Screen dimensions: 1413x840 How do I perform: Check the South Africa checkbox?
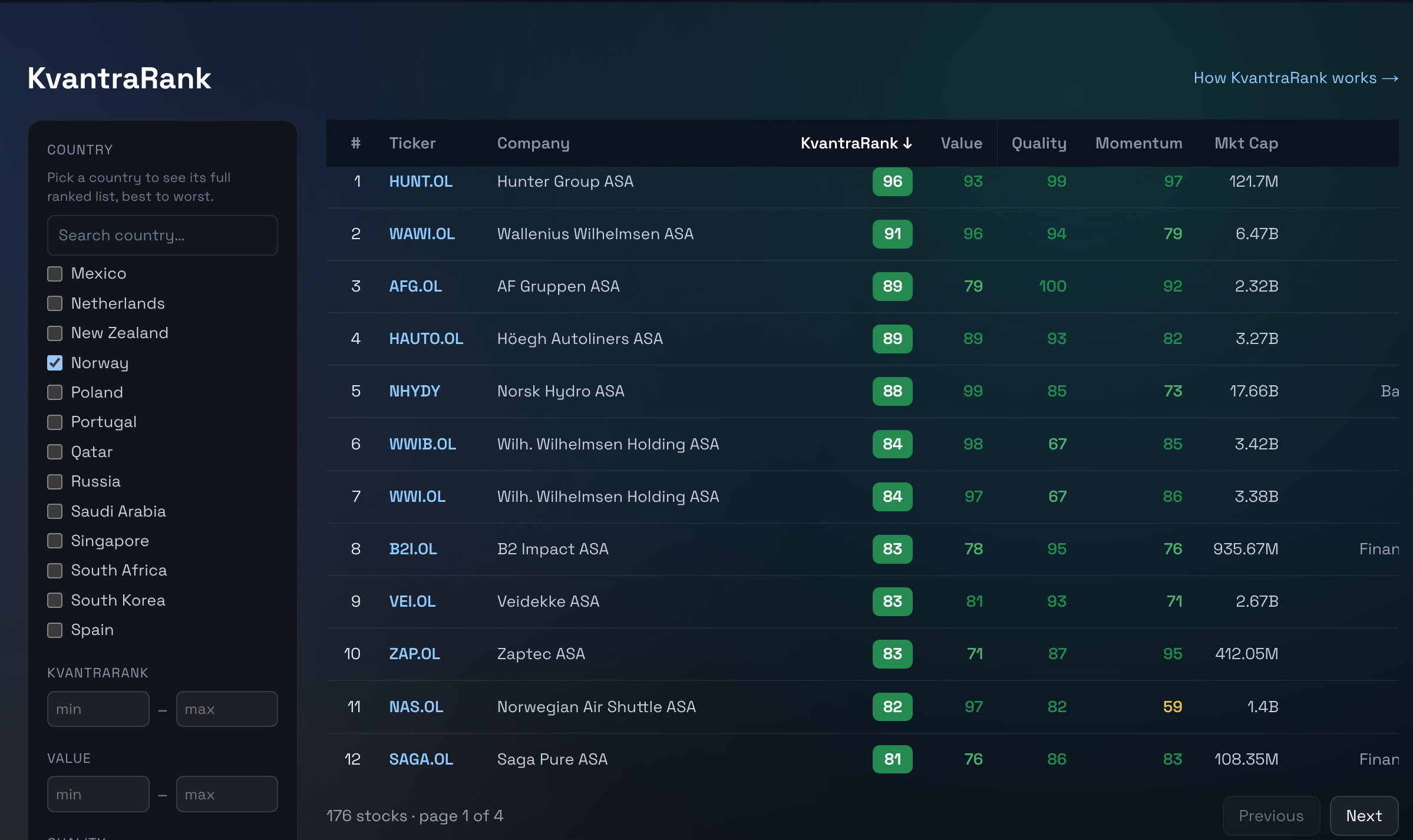pos(55,570)
